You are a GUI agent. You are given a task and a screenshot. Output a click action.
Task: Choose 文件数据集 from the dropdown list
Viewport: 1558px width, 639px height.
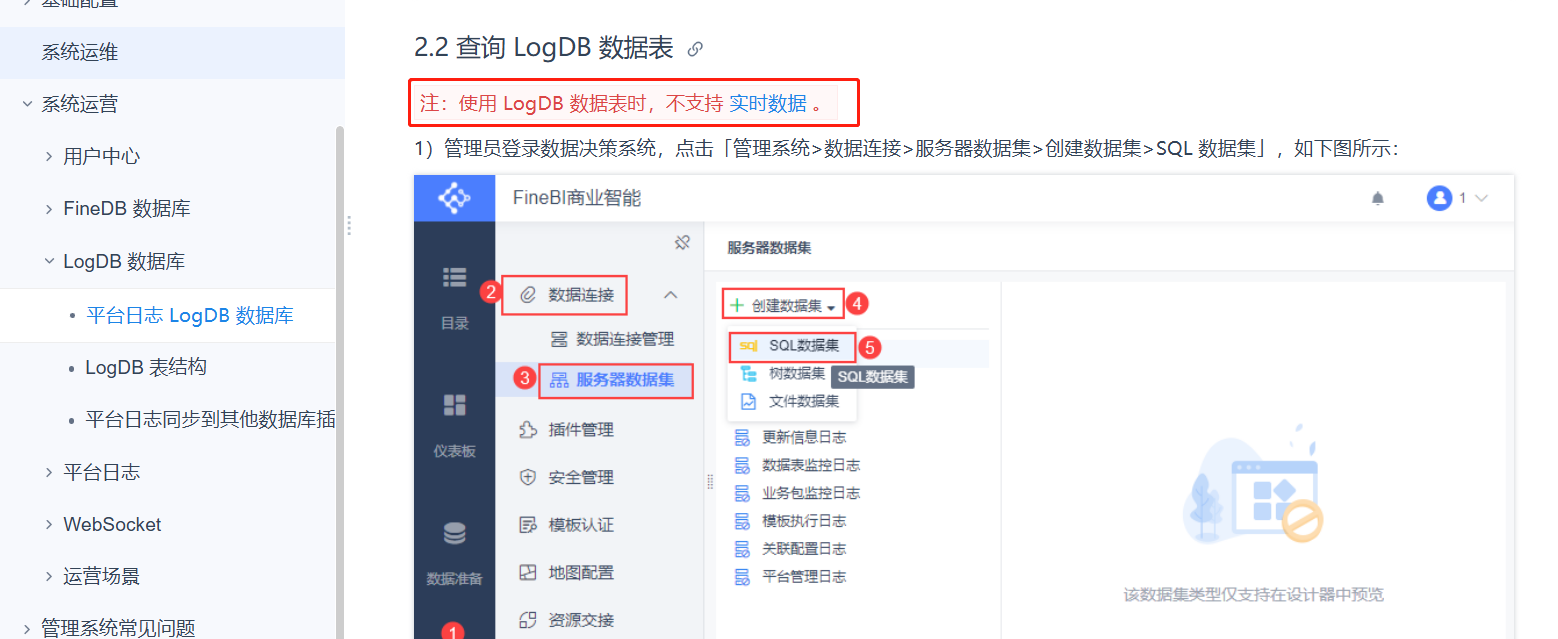(789, 401)
